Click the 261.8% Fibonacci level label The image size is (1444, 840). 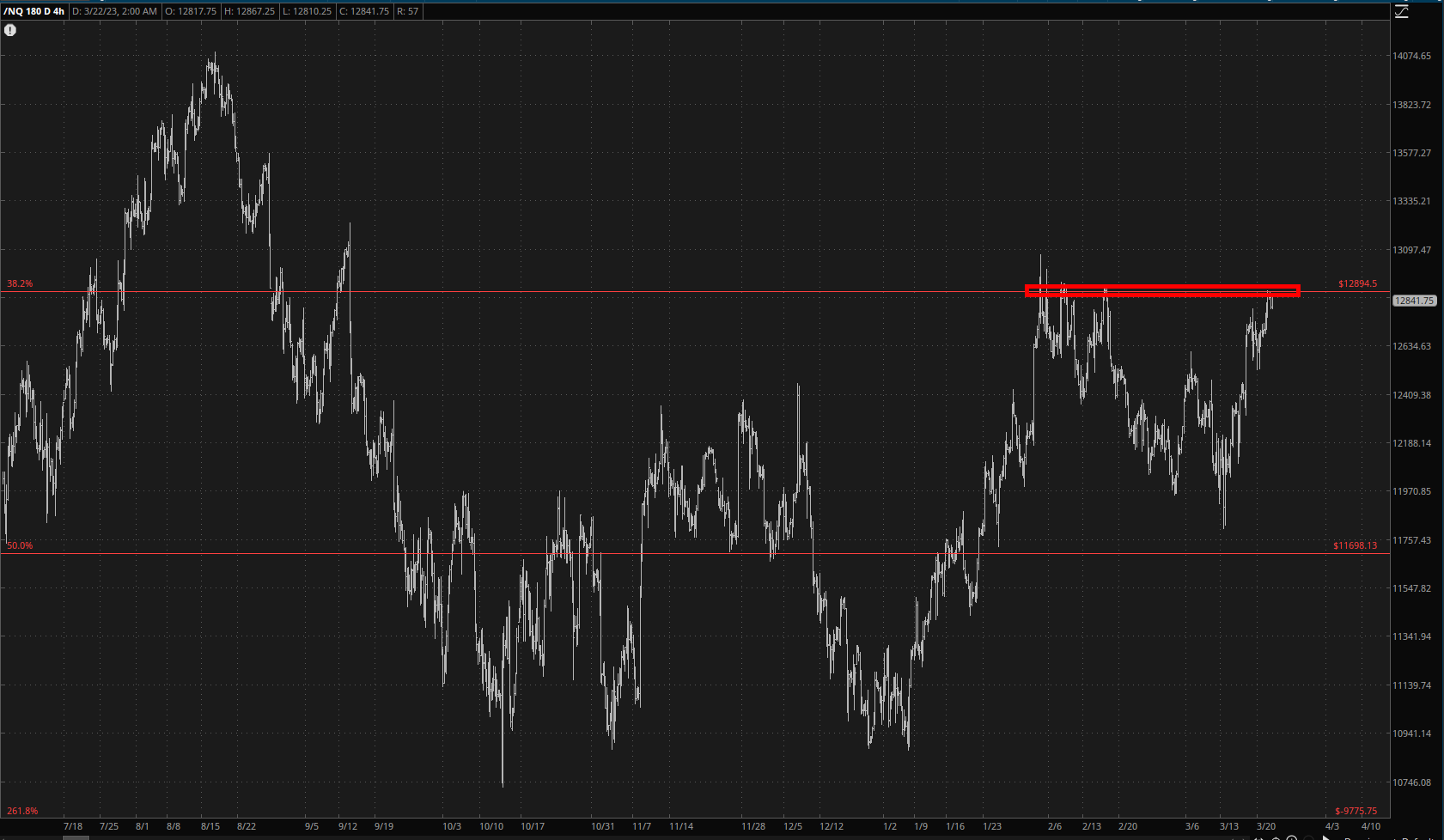22,811
